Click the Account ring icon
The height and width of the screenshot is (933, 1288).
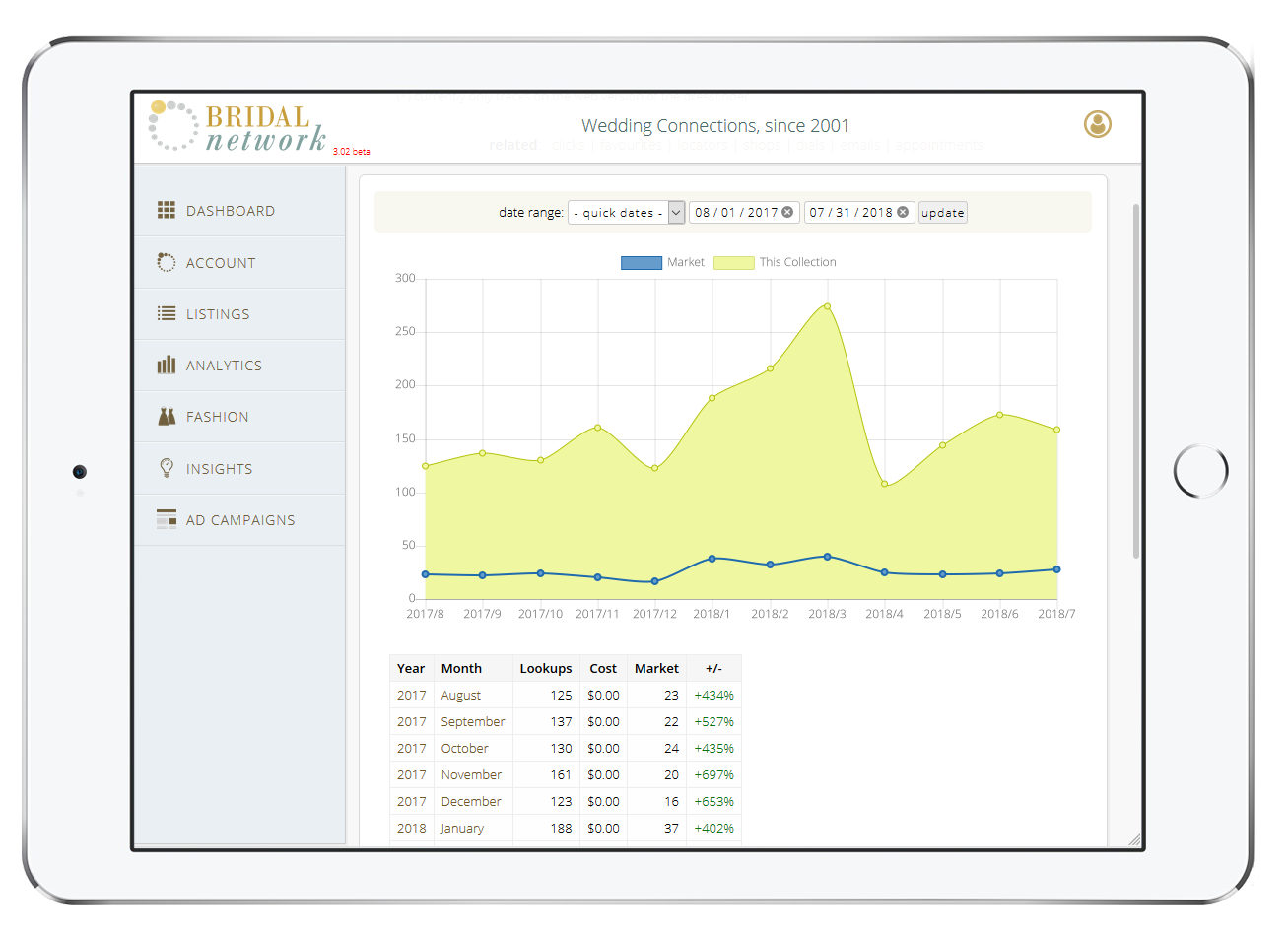click(x=167, y=262)
